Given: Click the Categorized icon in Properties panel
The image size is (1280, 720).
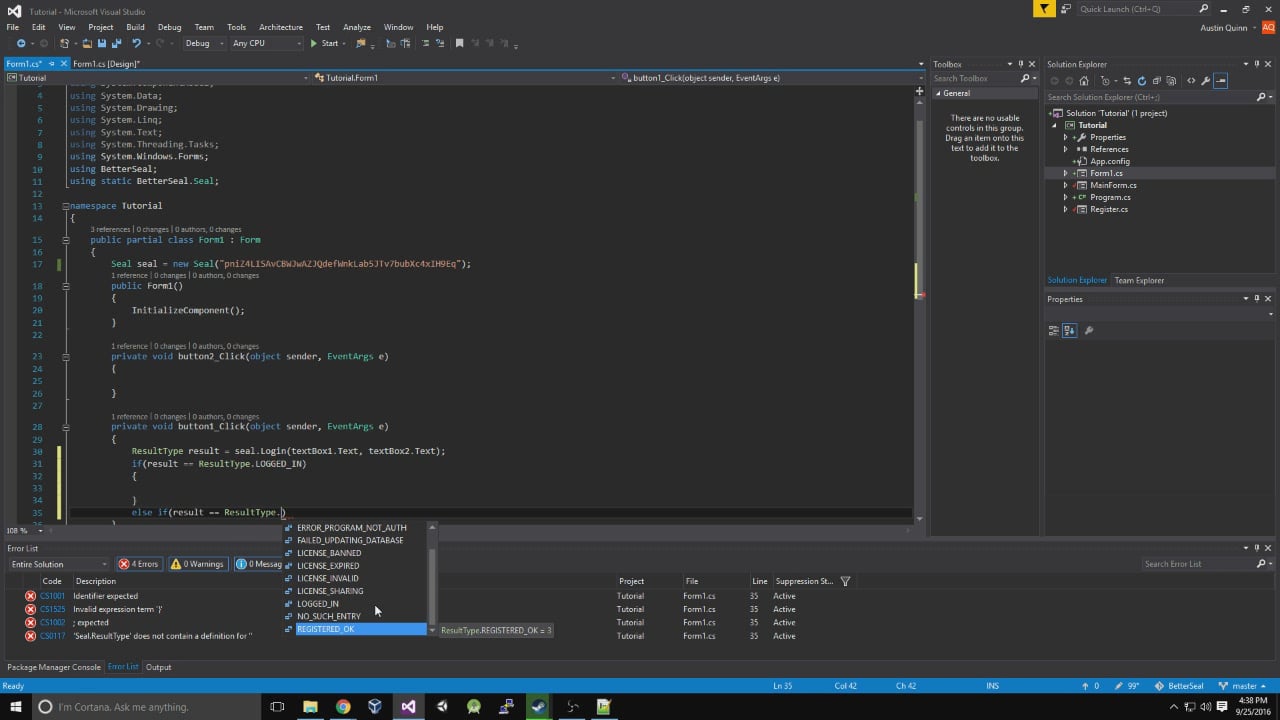Looking at the screenshot, I should click(x=1054, y=330).
